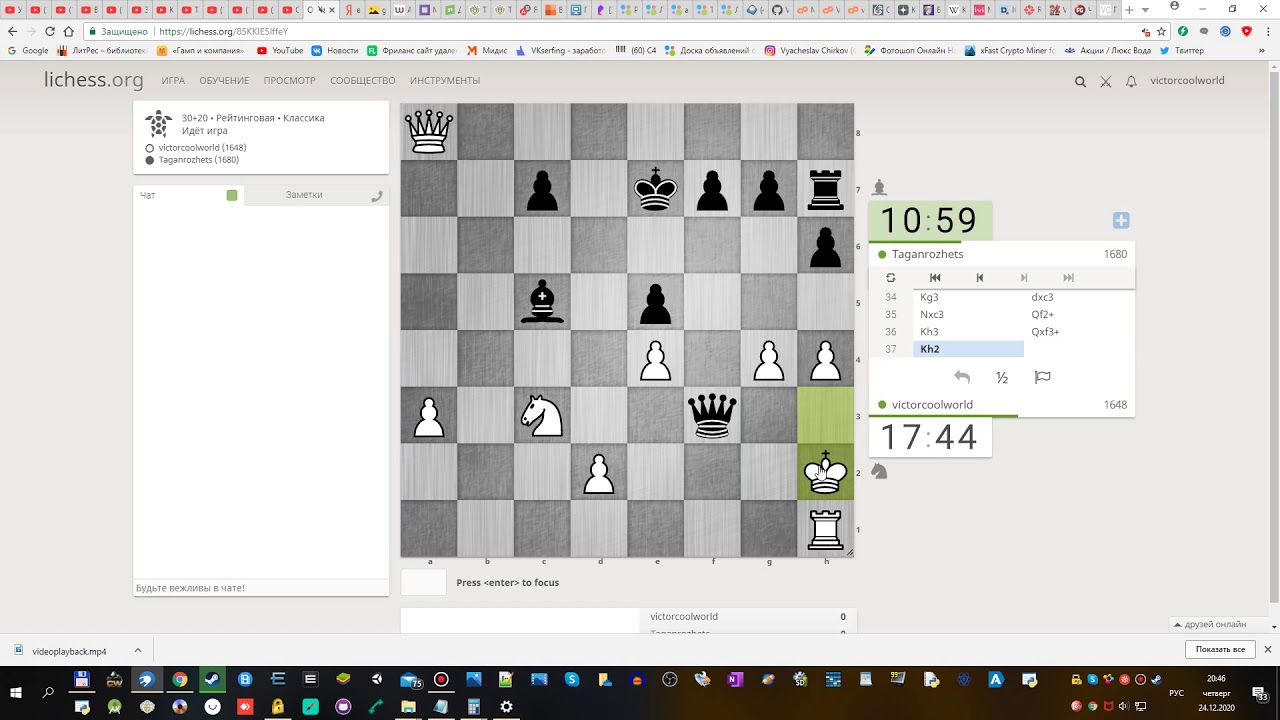Toggle the chat enable checkbox
1280x720 pixels.
tap(232, 195)
